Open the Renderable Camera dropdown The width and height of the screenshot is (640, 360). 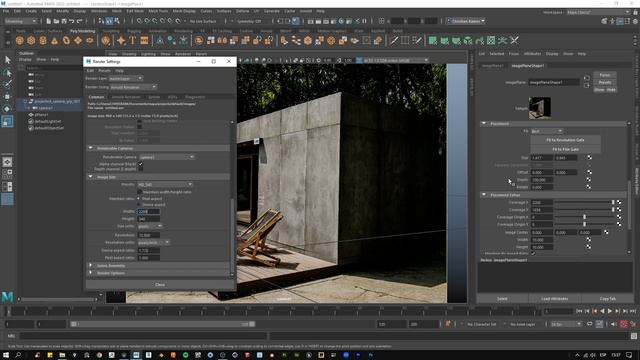click(167, 157)
